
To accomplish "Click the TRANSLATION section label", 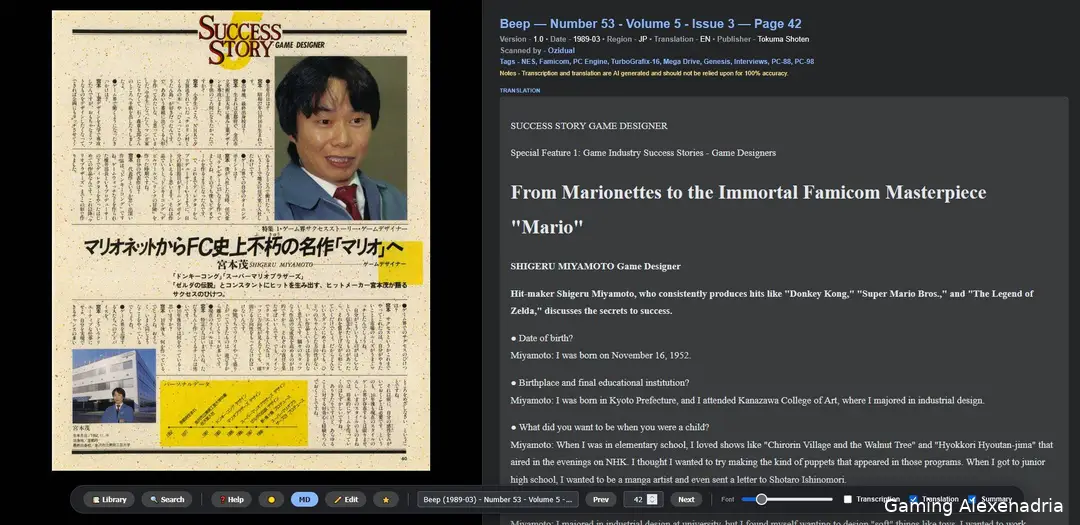I will coord(520,90).
